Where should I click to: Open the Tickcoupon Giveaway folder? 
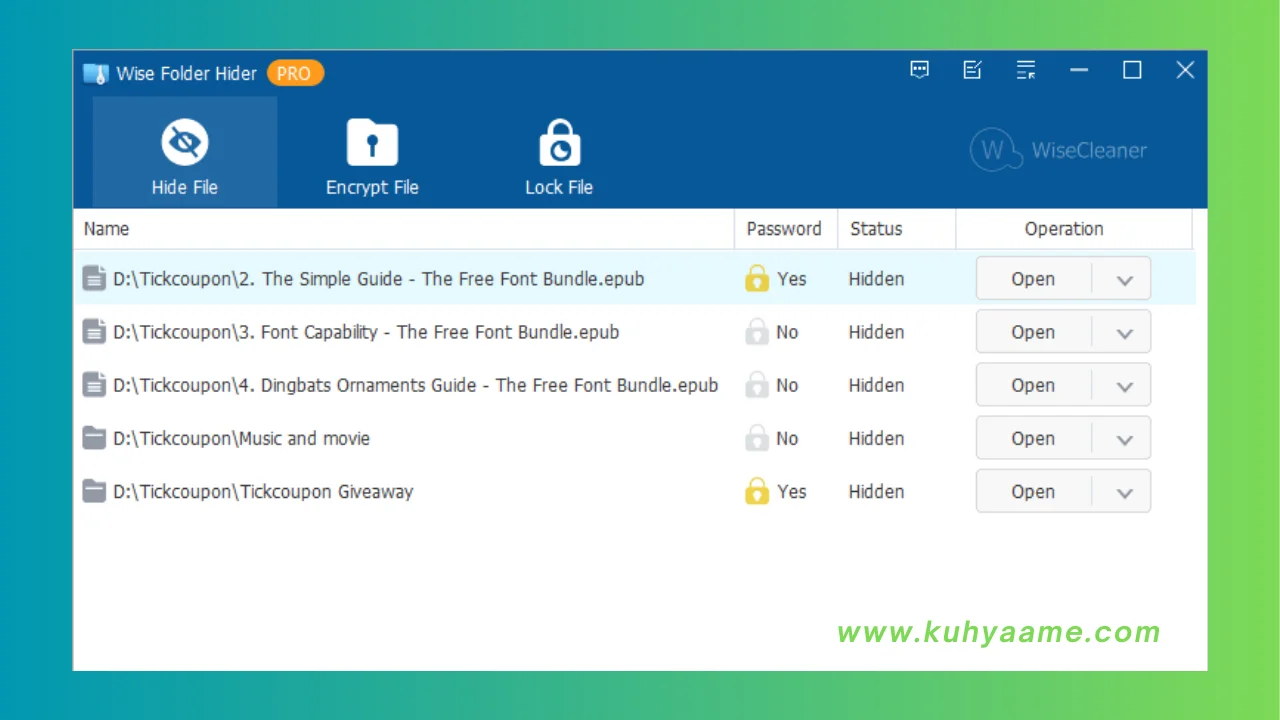tap(1033, 491)
